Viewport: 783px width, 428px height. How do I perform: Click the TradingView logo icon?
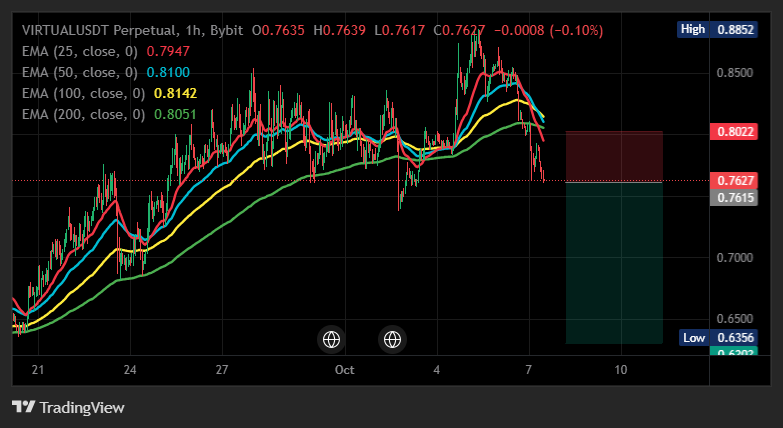[x=23, y=407]
